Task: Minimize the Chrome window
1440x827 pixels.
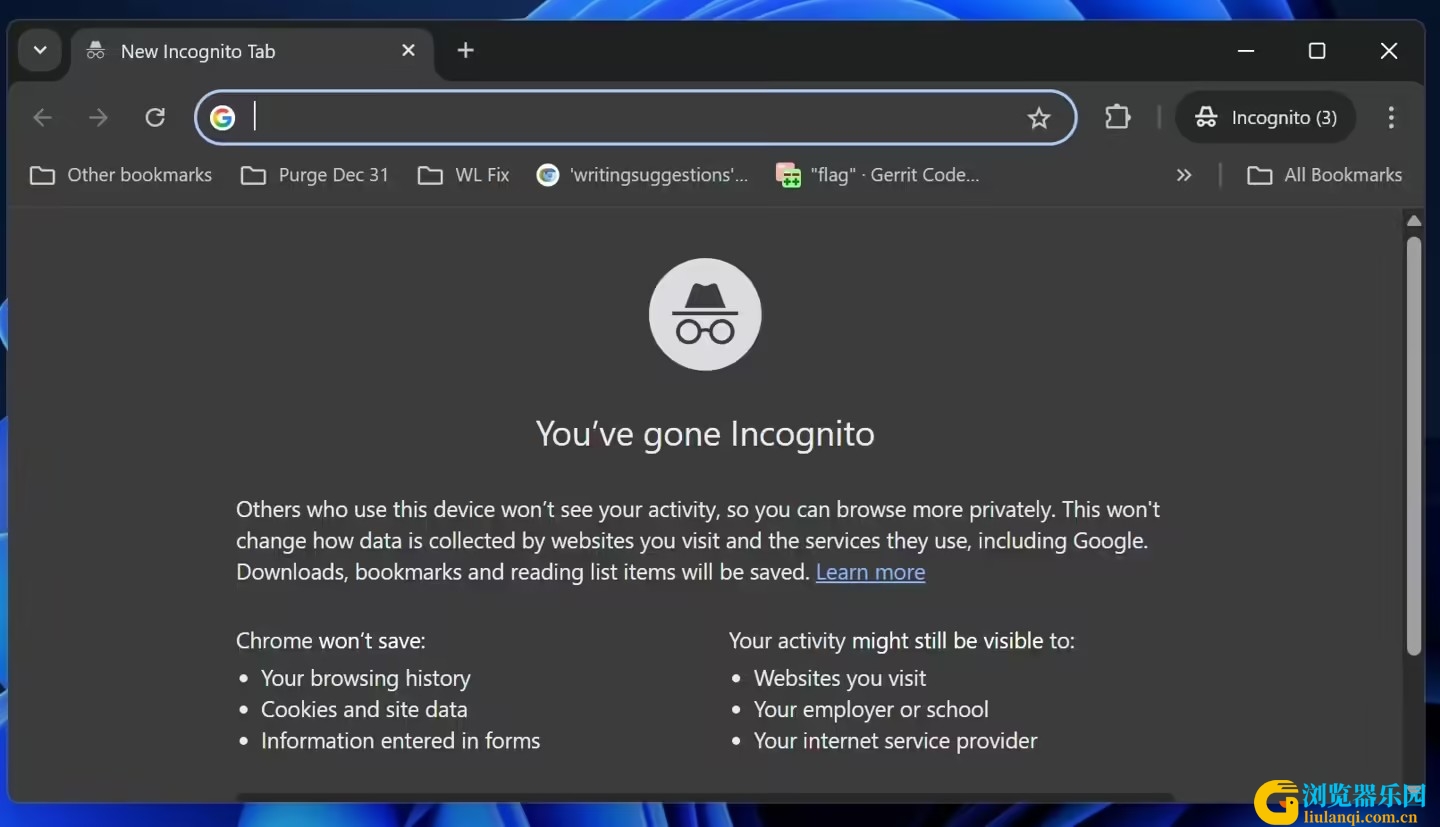Action: pos(1246,50)
